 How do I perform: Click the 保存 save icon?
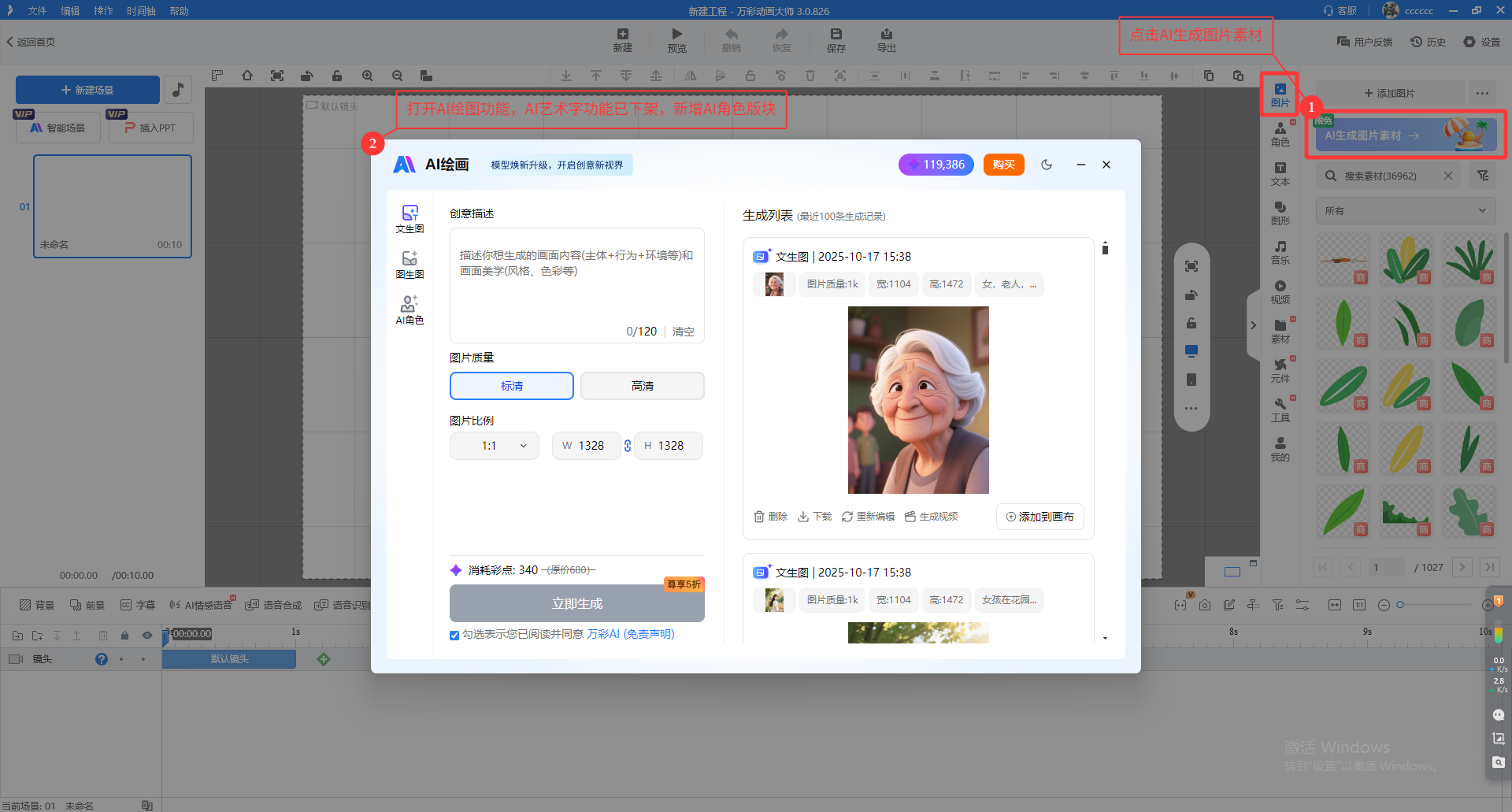tap(836, 39)
